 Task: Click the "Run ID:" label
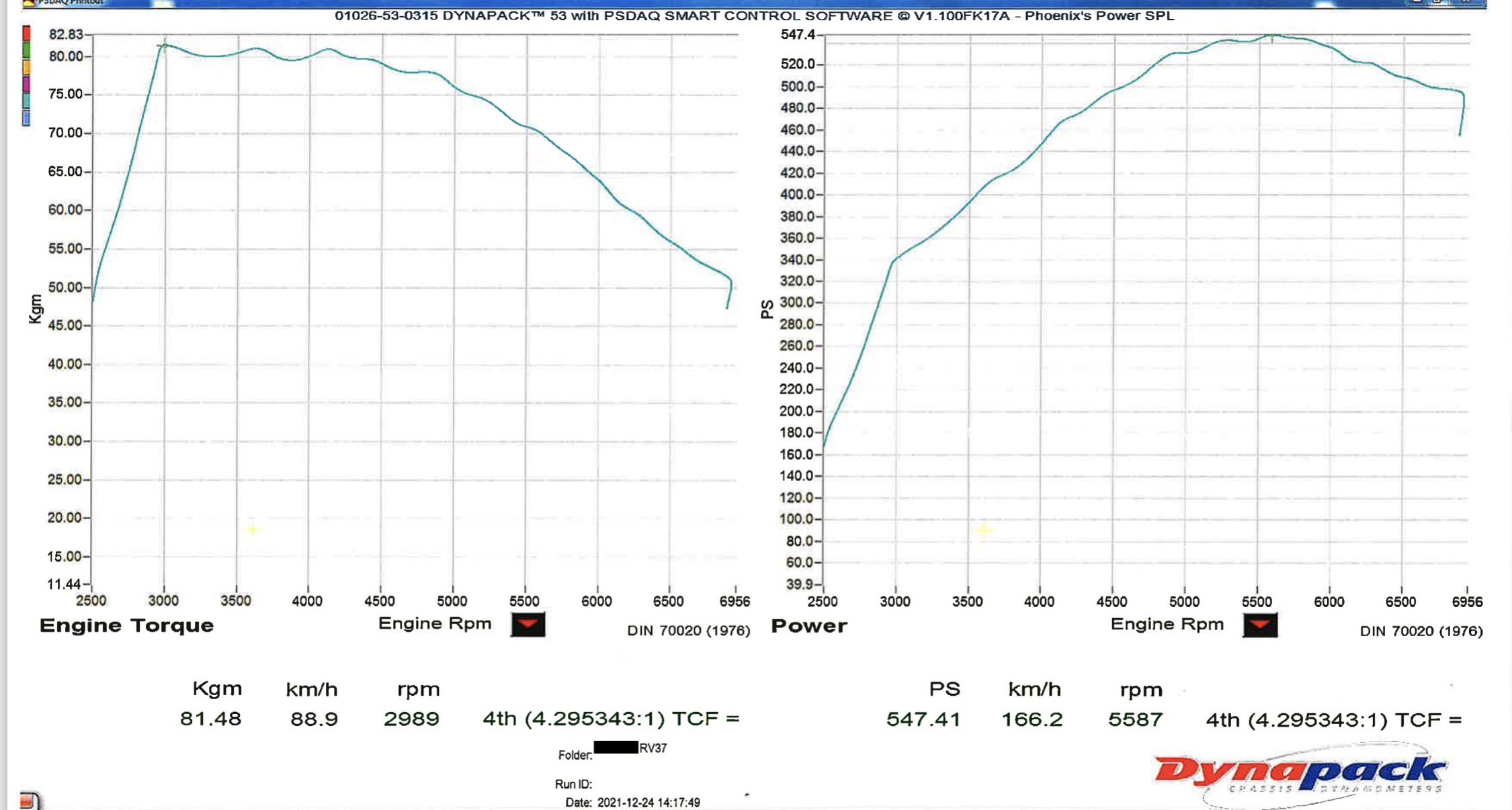point(573,784)
